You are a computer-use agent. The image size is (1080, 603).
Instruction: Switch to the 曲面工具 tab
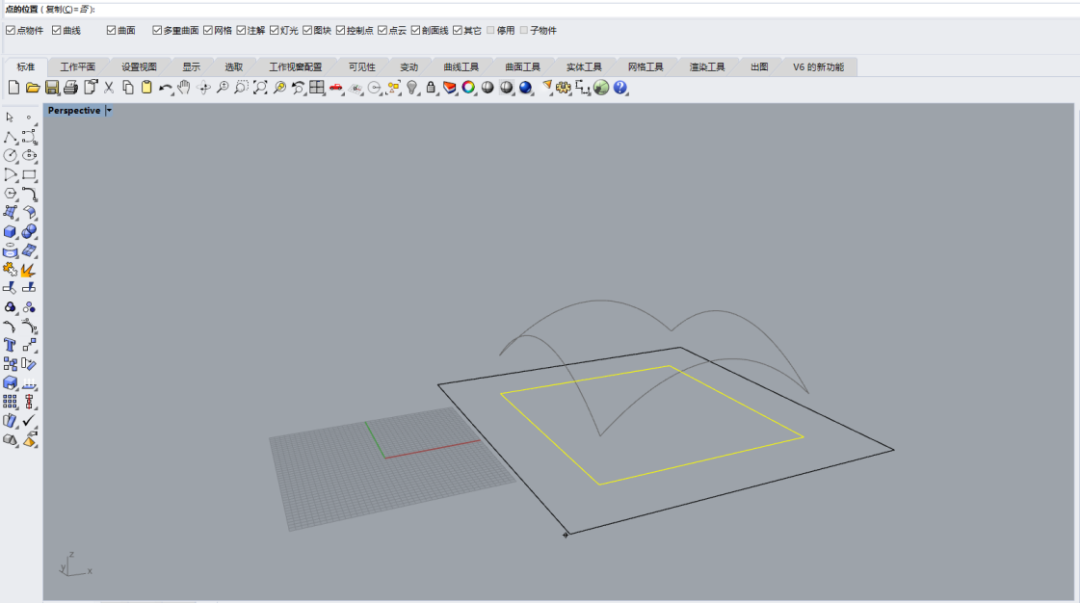point(522,67)
